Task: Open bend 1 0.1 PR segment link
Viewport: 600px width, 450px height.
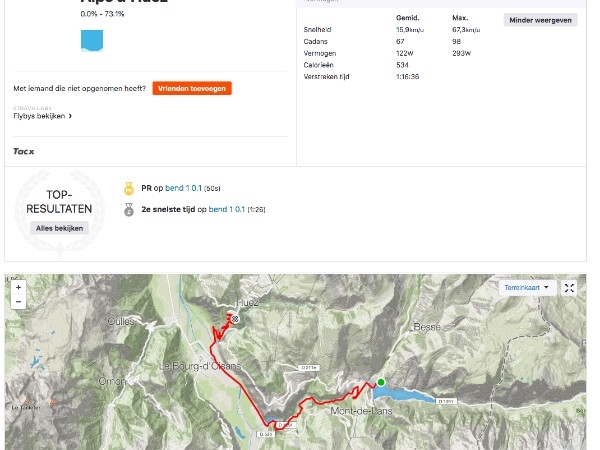Action: [x=183, y=188]
